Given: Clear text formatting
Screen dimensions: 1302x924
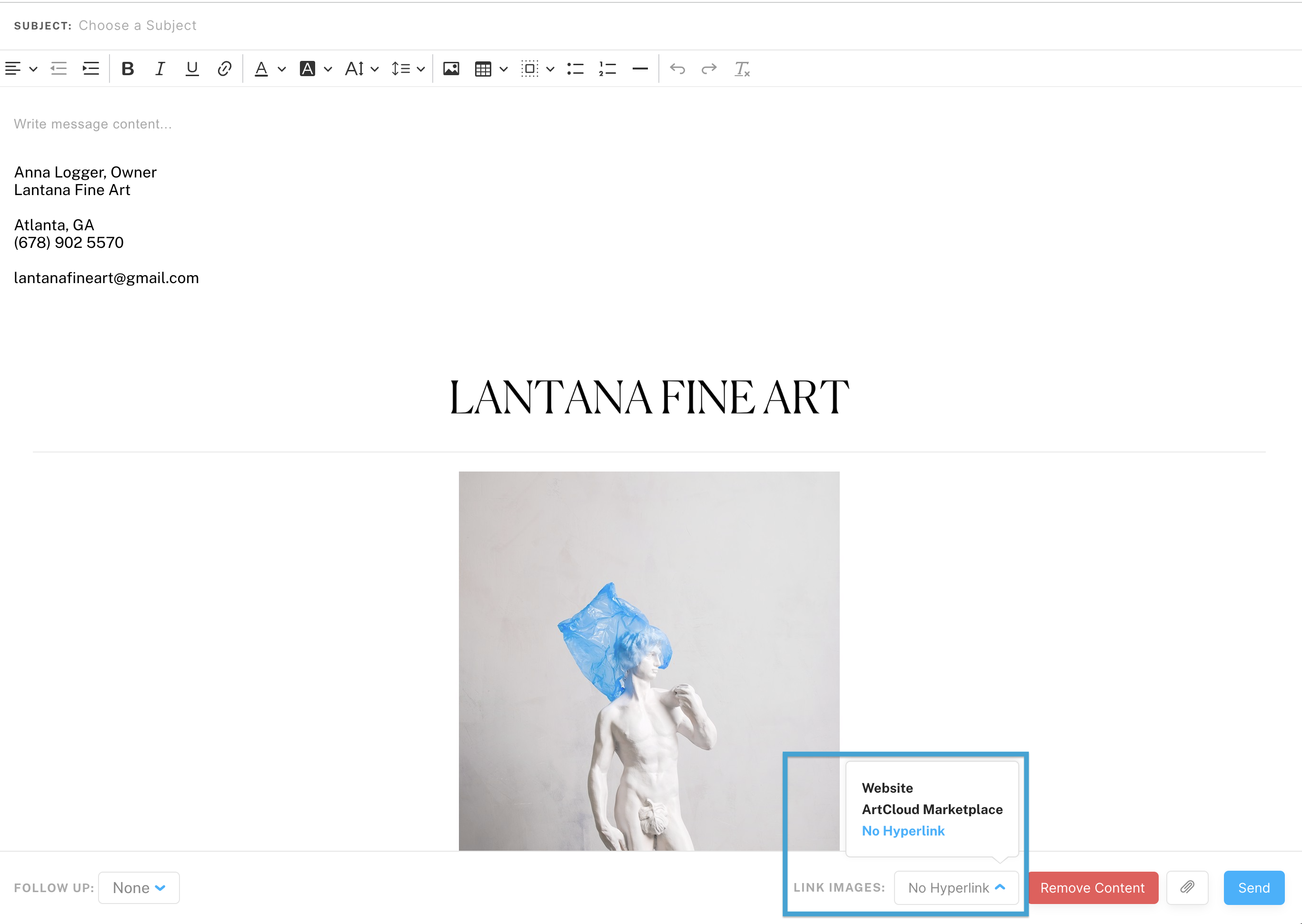Looking at the screenshot, I should (x=742, y=69).
